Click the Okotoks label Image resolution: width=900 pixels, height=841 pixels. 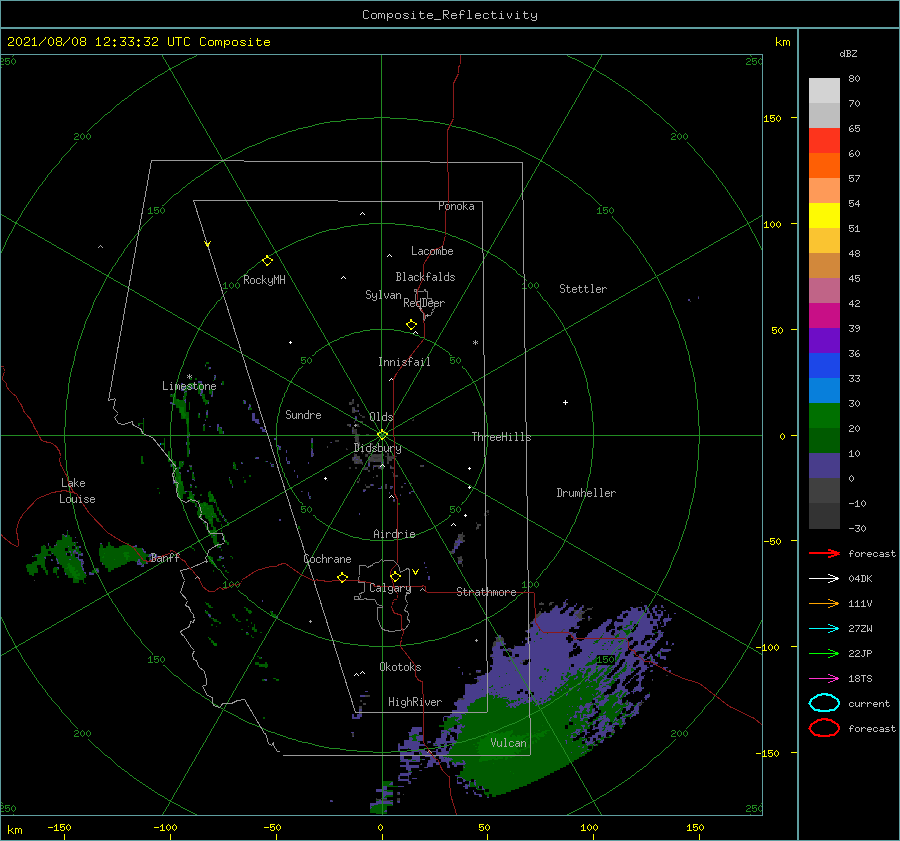tap(400, 667)
